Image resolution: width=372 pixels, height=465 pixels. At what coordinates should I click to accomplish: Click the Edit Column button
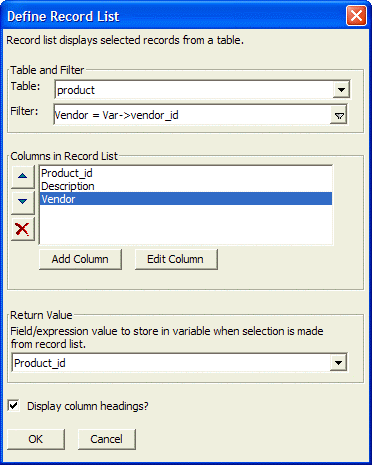click(176, 259)
